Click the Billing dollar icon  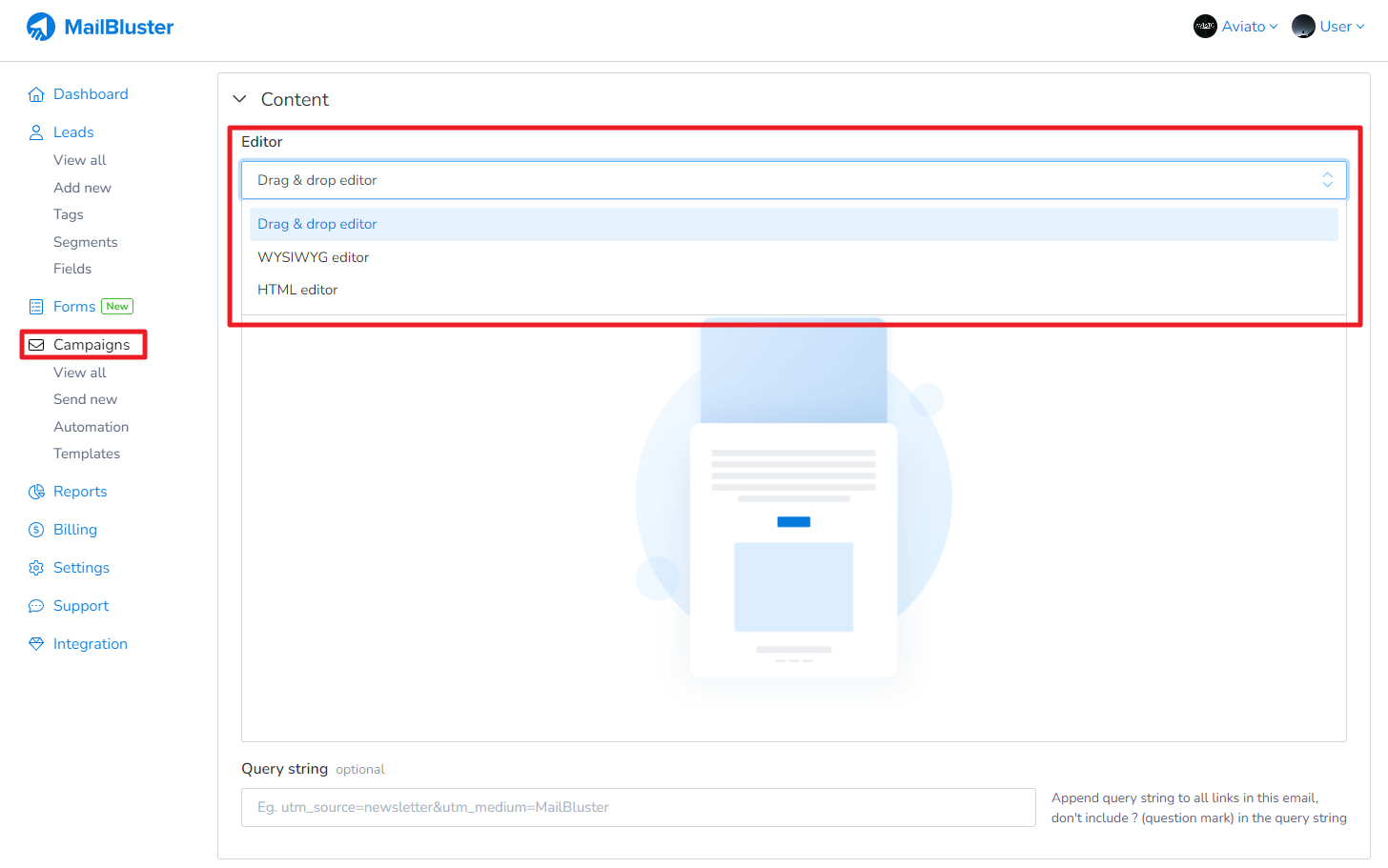click(x=36, y=530)
